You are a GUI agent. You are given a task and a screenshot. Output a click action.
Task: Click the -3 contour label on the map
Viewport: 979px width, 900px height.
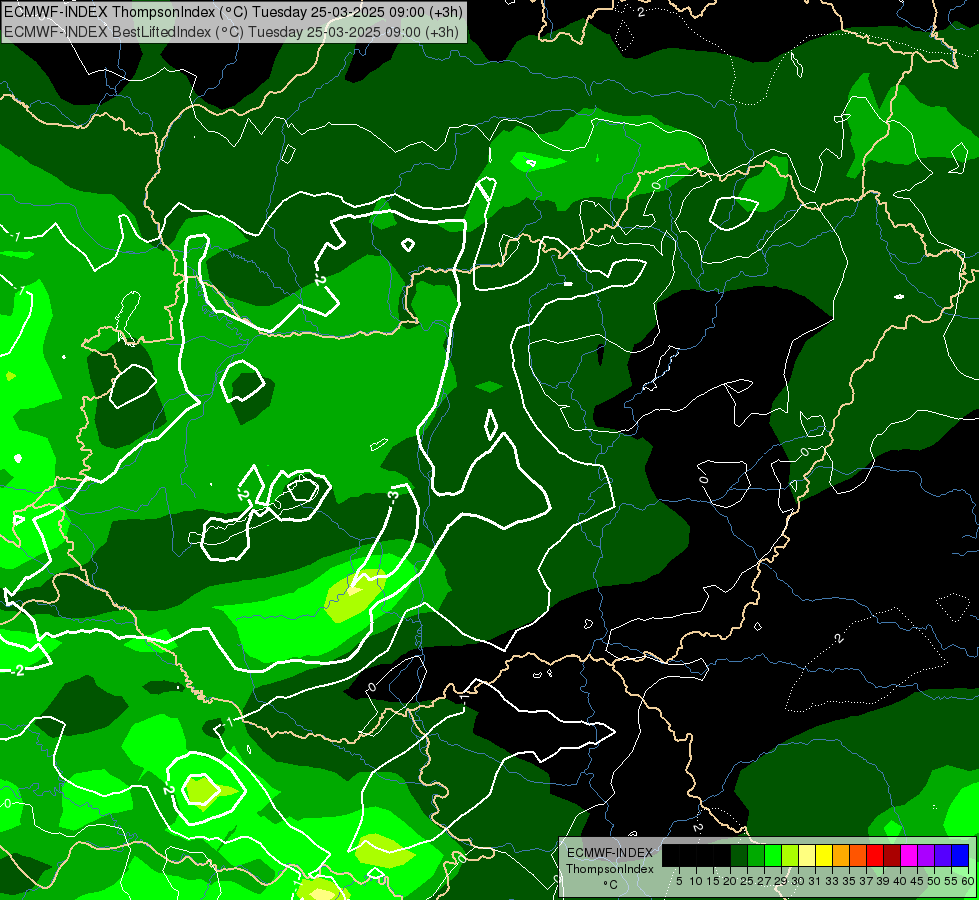393,496
